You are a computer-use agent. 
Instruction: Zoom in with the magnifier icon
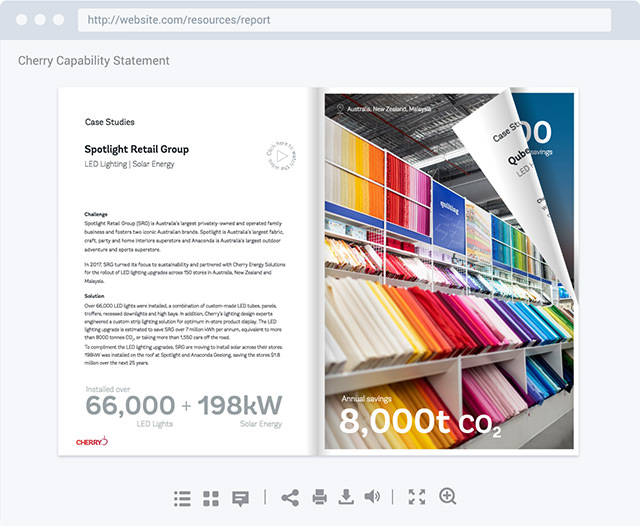(x=447, y=497)
